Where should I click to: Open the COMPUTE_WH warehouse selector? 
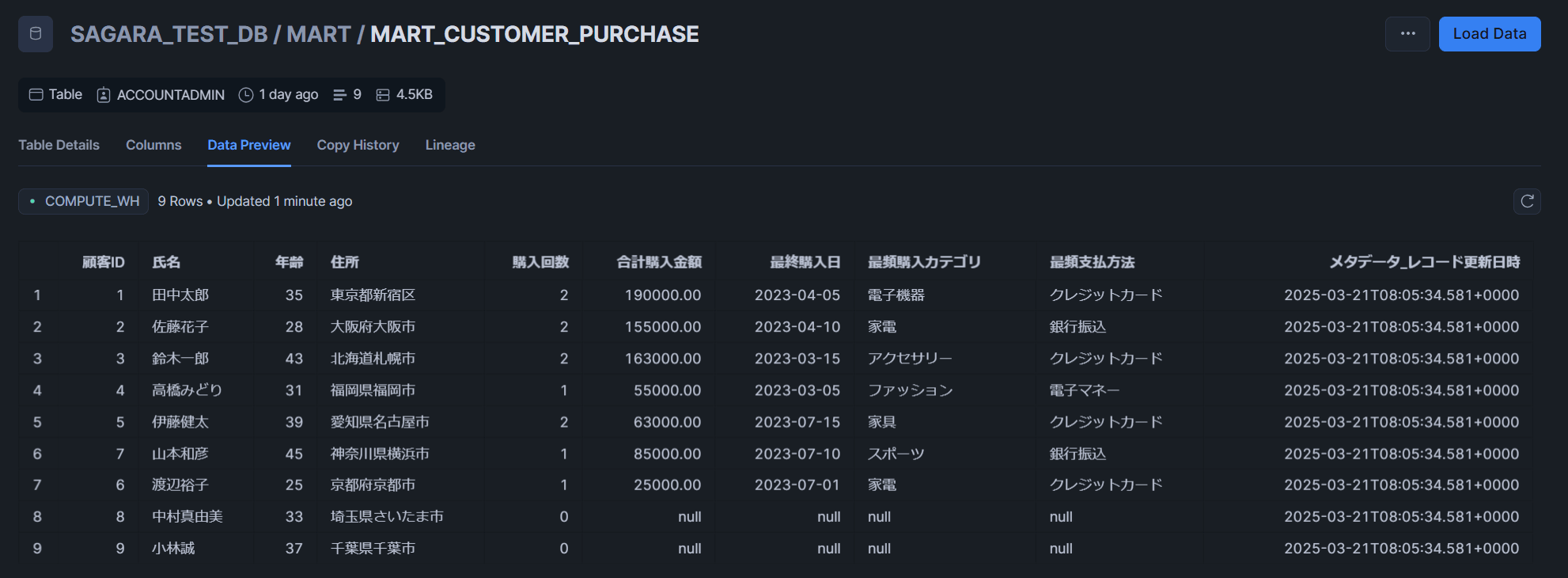click(83, 201)
